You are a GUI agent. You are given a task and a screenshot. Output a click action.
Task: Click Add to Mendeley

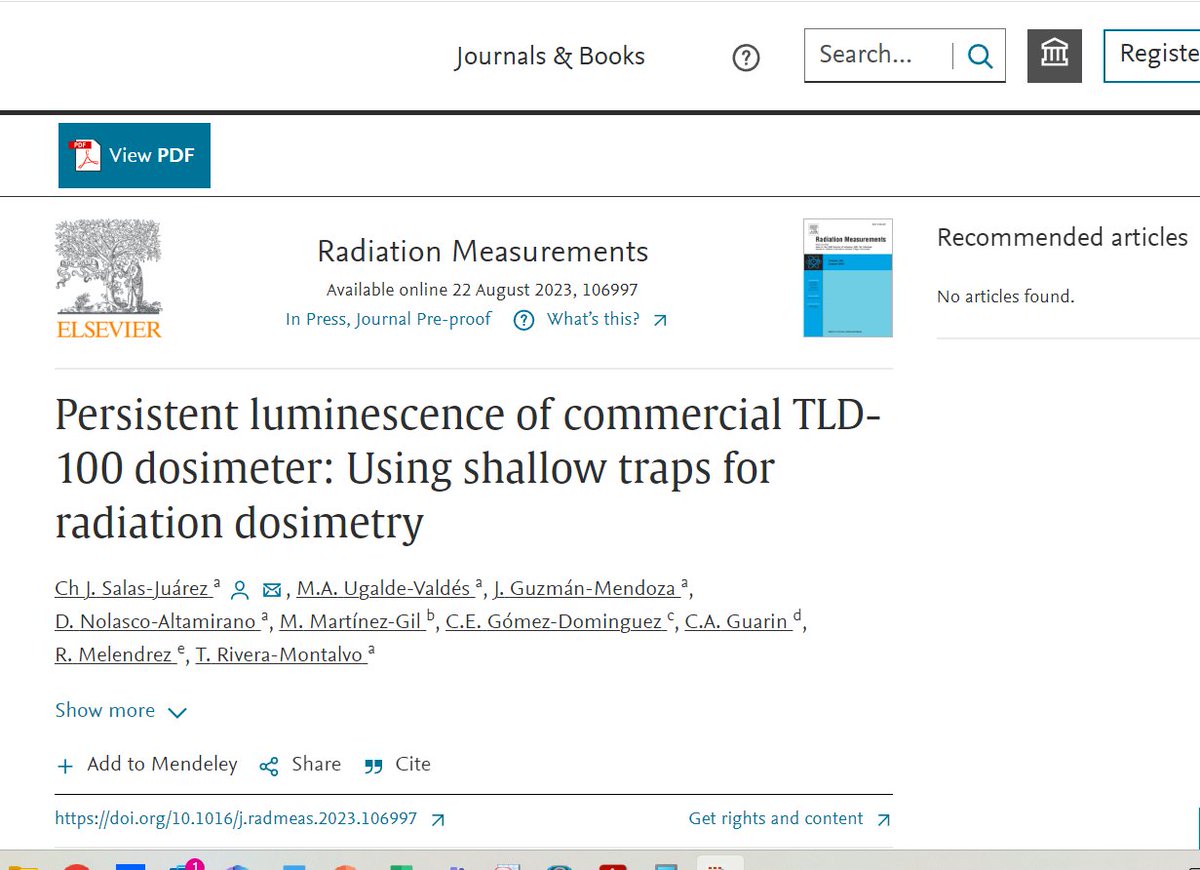[147, 765]
